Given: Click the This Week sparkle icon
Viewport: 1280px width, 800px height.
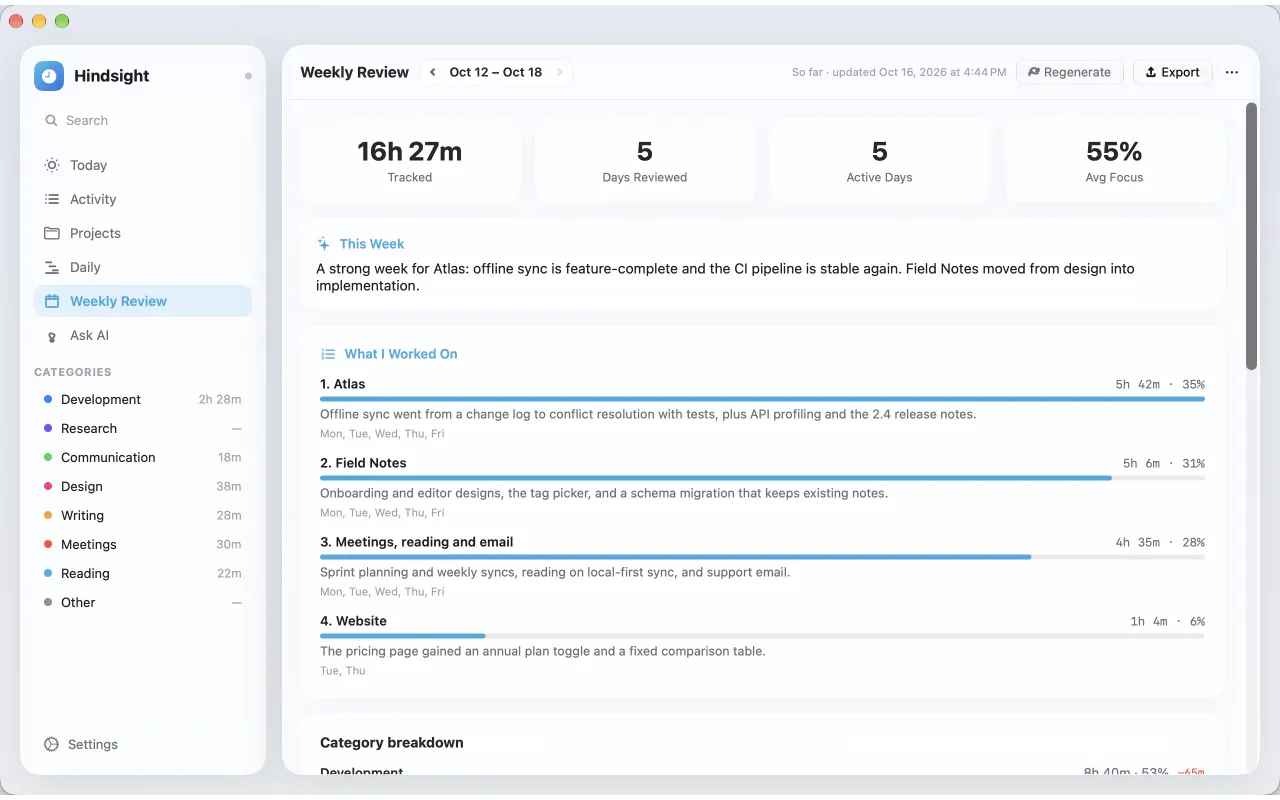Looking at the screenshot, I should point(324,244).
